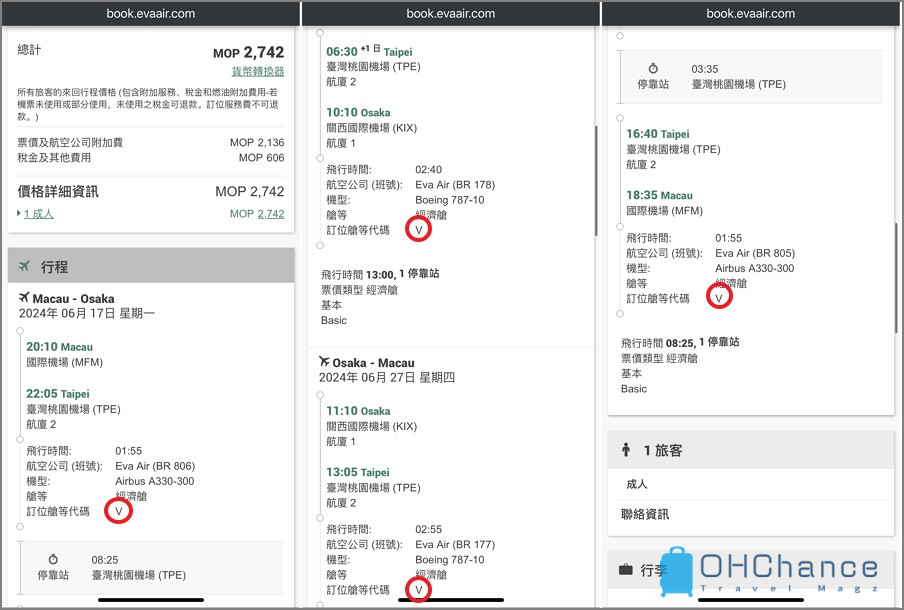
Task: Click the 06:30 +1 Taipei departure entry
Action: click(369, 51)
